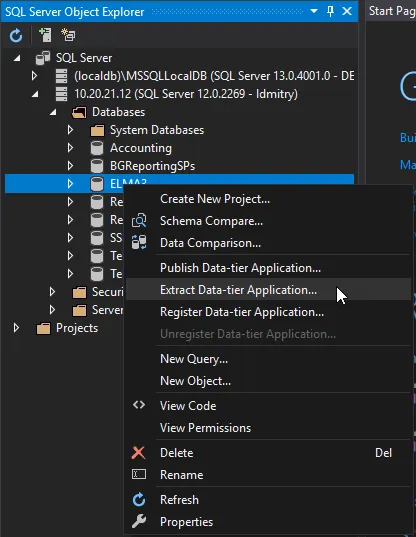The height and width of the screenshot is (537, 416).
Task: Click the (localdb) server icon
Action: pos(61,76)
